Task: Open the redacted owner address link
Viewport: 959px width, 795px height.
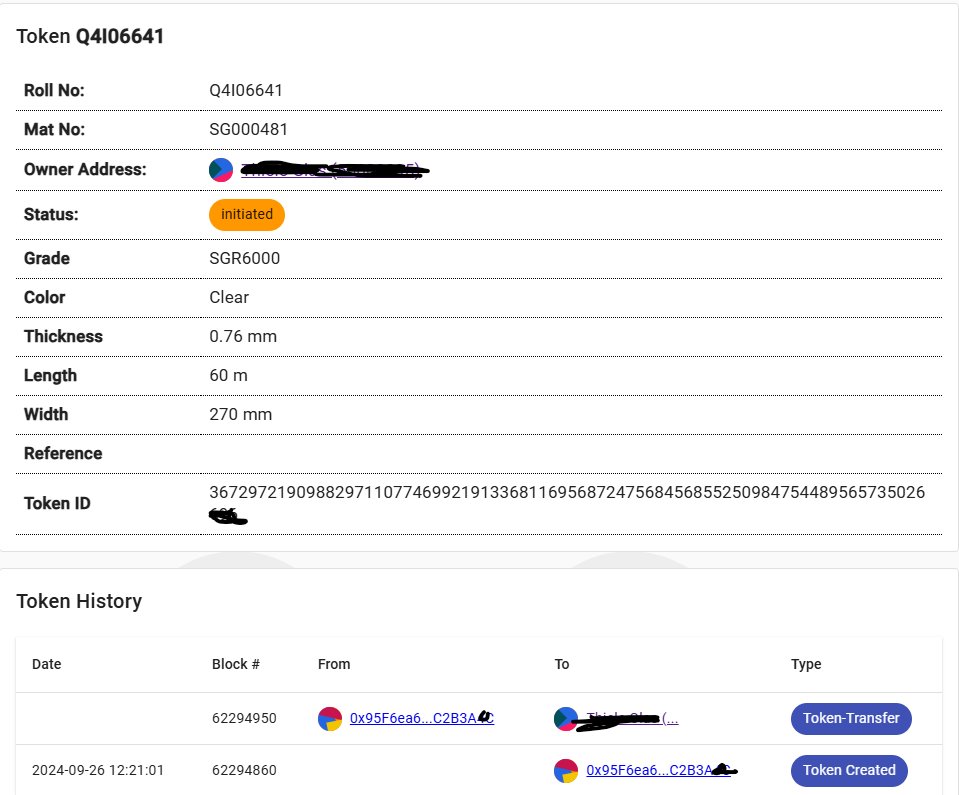Action: point(333,169)
